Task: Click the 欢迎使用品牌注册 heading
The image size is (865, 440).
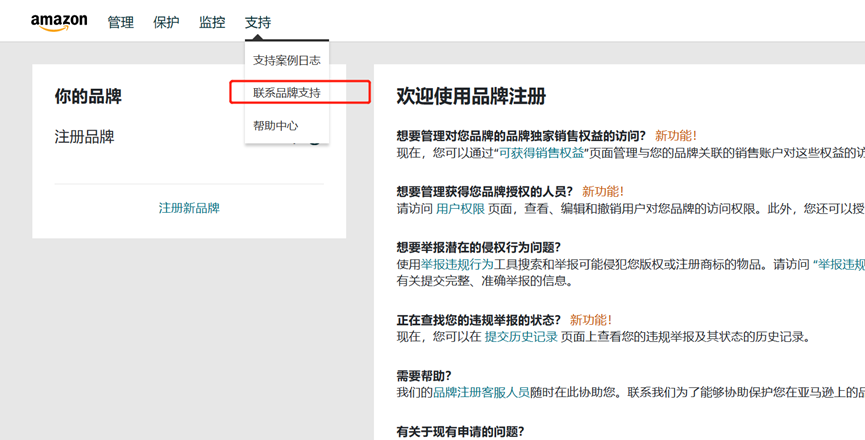Action: (x=471, y=96)
